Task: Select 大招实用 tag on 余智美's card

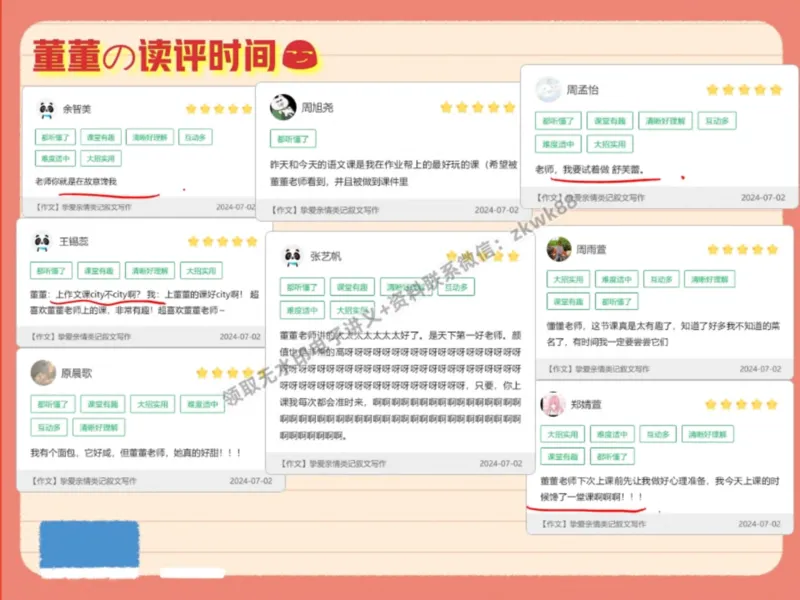Action: (101, 159)
